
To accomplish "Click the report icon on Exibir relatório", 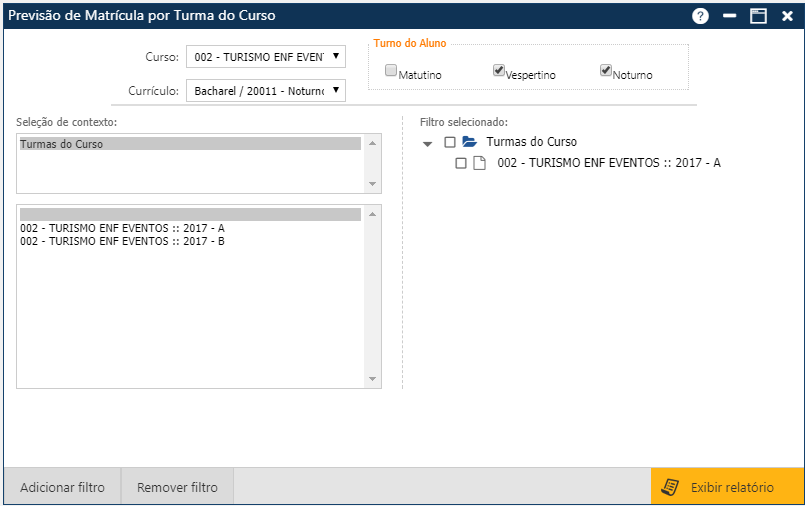I will [672, 487].
